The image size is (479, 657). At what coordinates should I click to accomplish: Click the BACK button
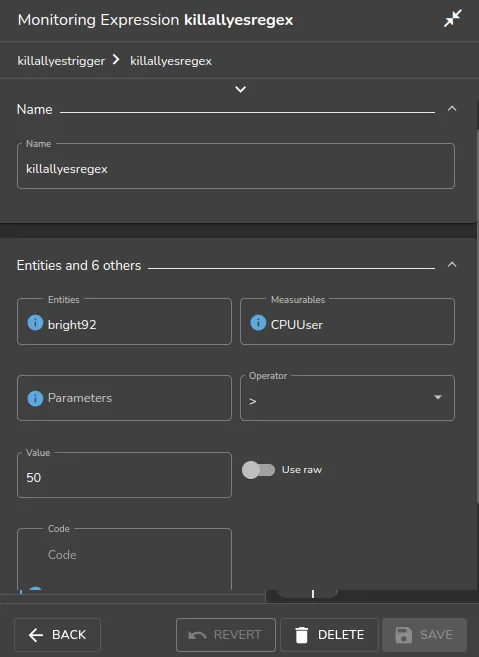point(57,635)
